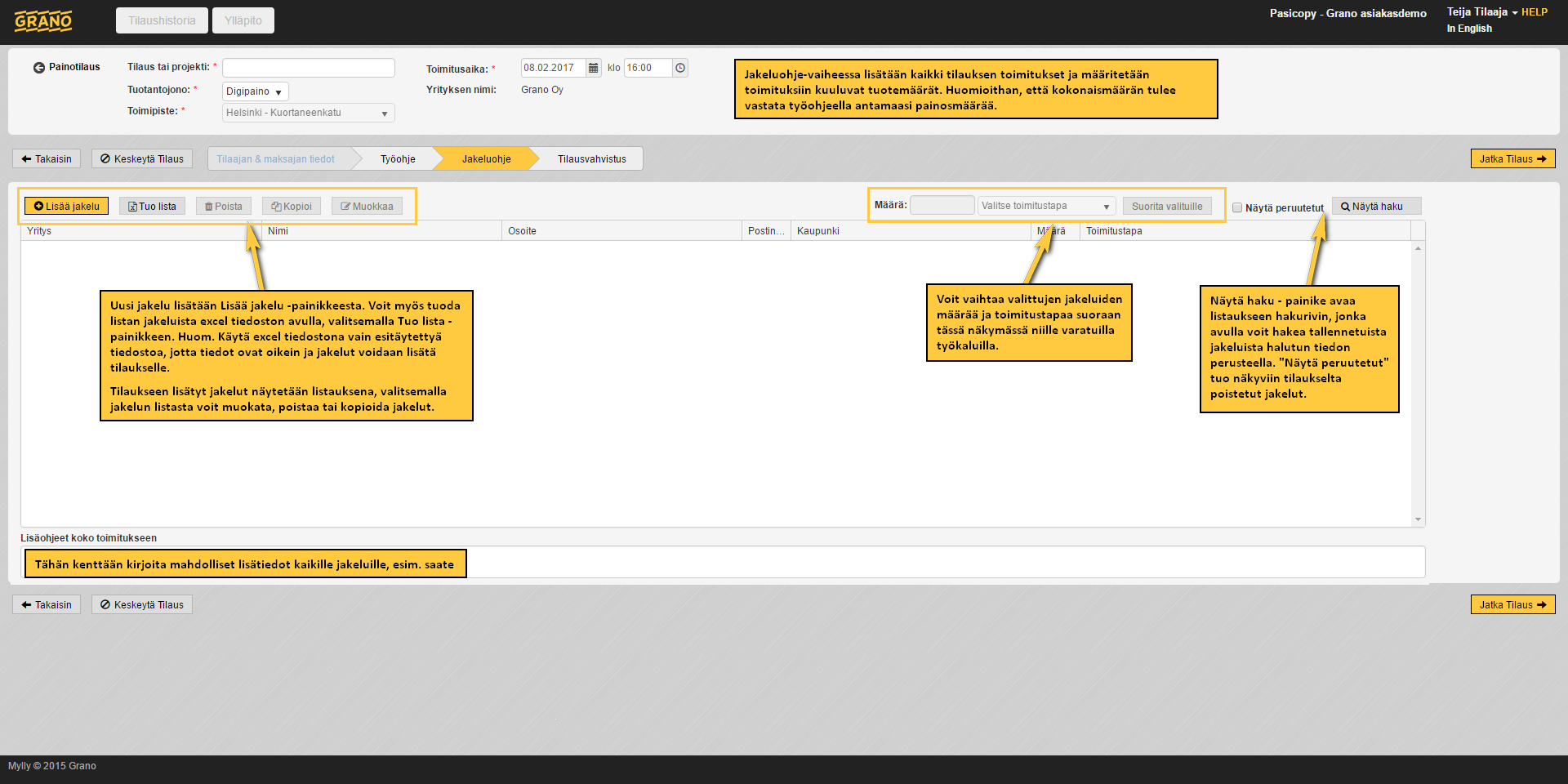Click Lisää jakelu to add a delivery

tap(66, 207)
